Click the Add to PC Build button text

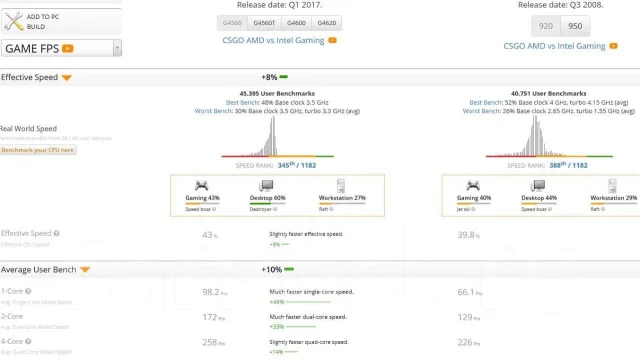click(43, 22)
